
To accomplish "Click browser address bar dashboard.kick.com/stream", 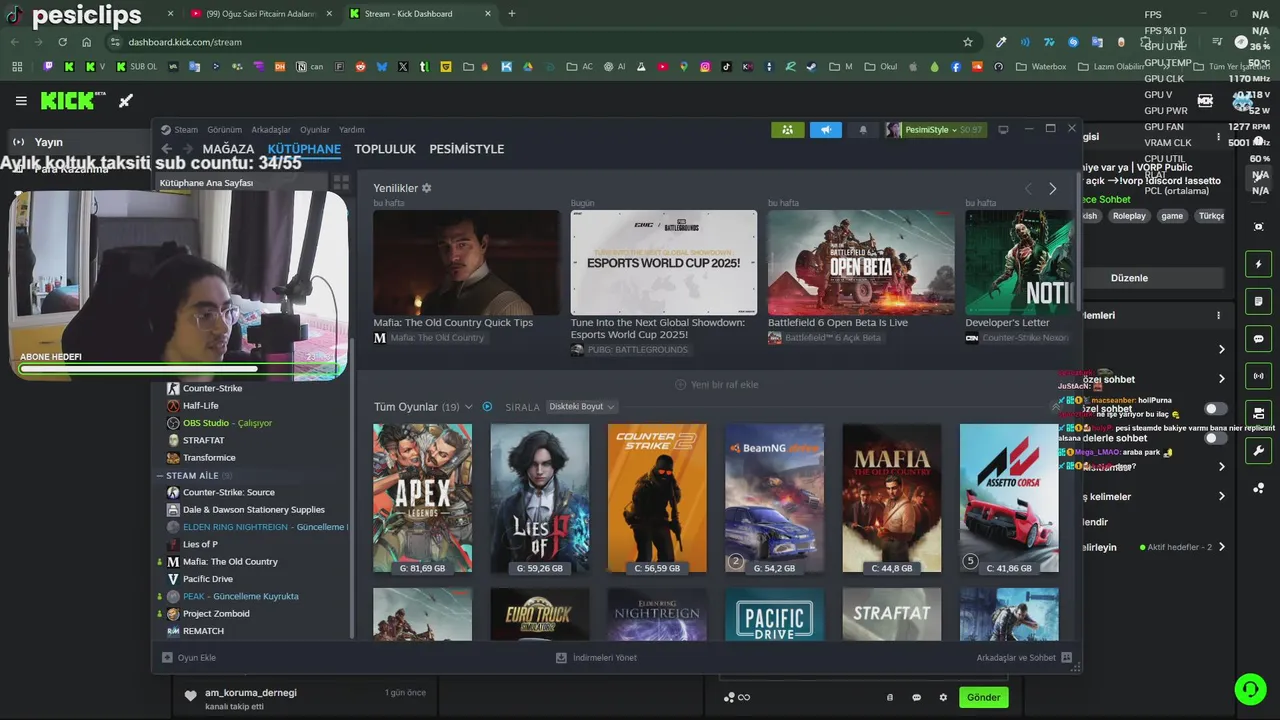I will click(x=540, y=42).
